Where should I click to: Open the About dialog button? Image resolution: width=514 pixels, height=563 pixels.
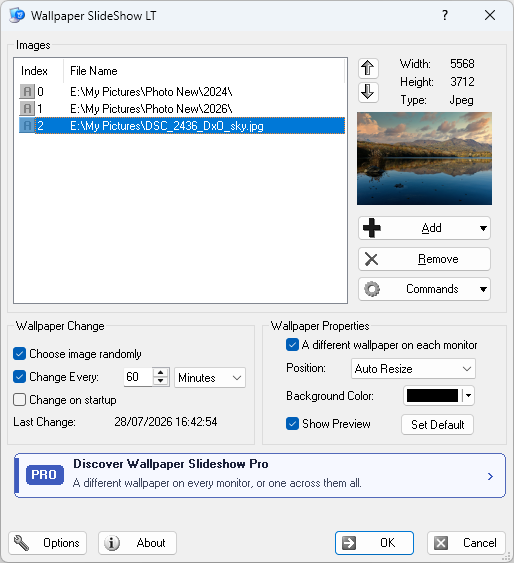point(137,543)
